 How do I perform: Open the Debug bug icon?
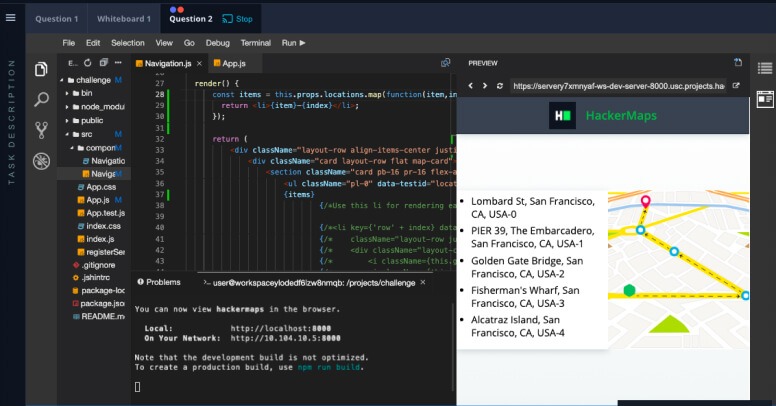tap(41, 161)
